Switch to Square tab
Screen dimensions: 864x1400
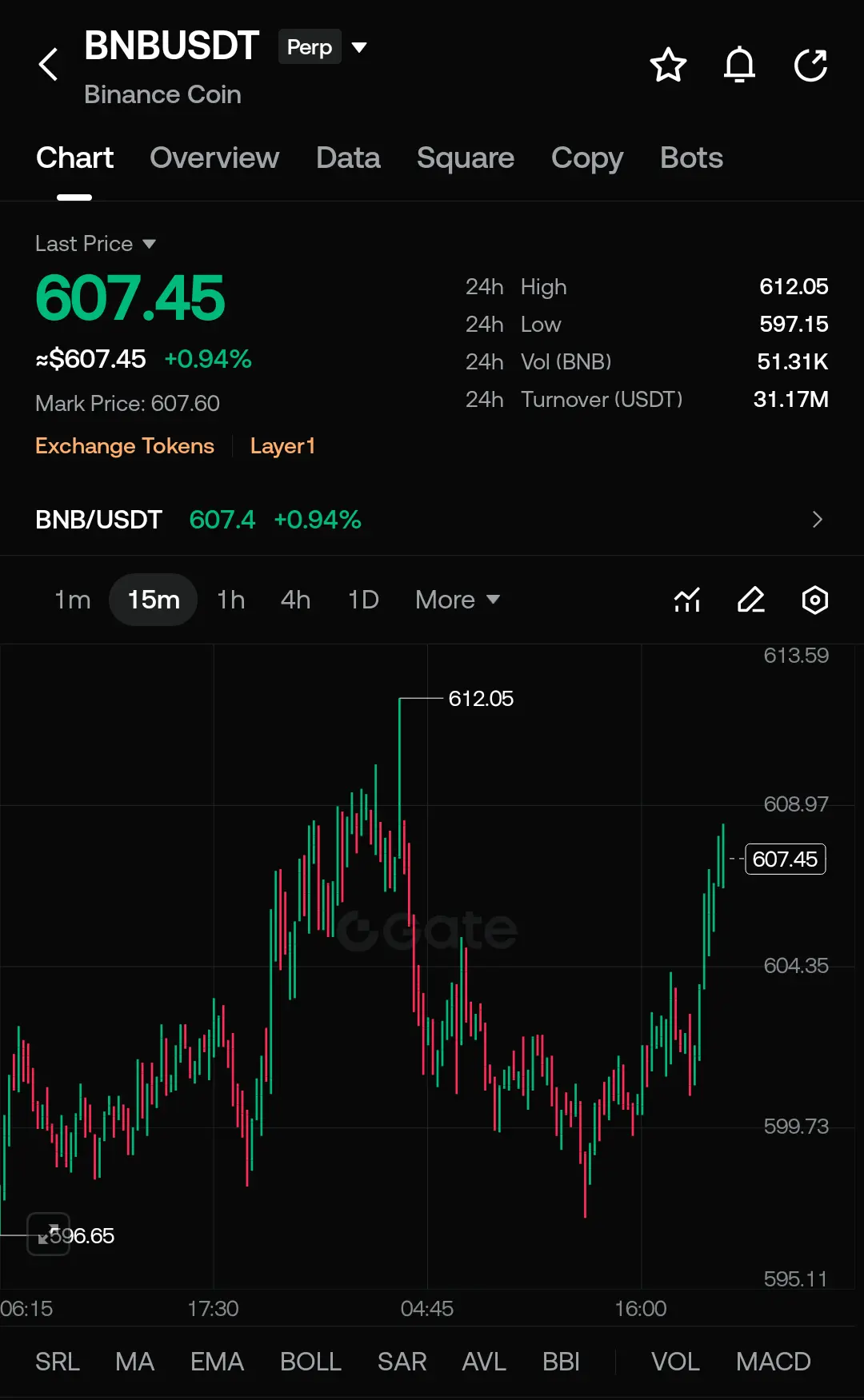pyautogui.click(x=466, y=158)
